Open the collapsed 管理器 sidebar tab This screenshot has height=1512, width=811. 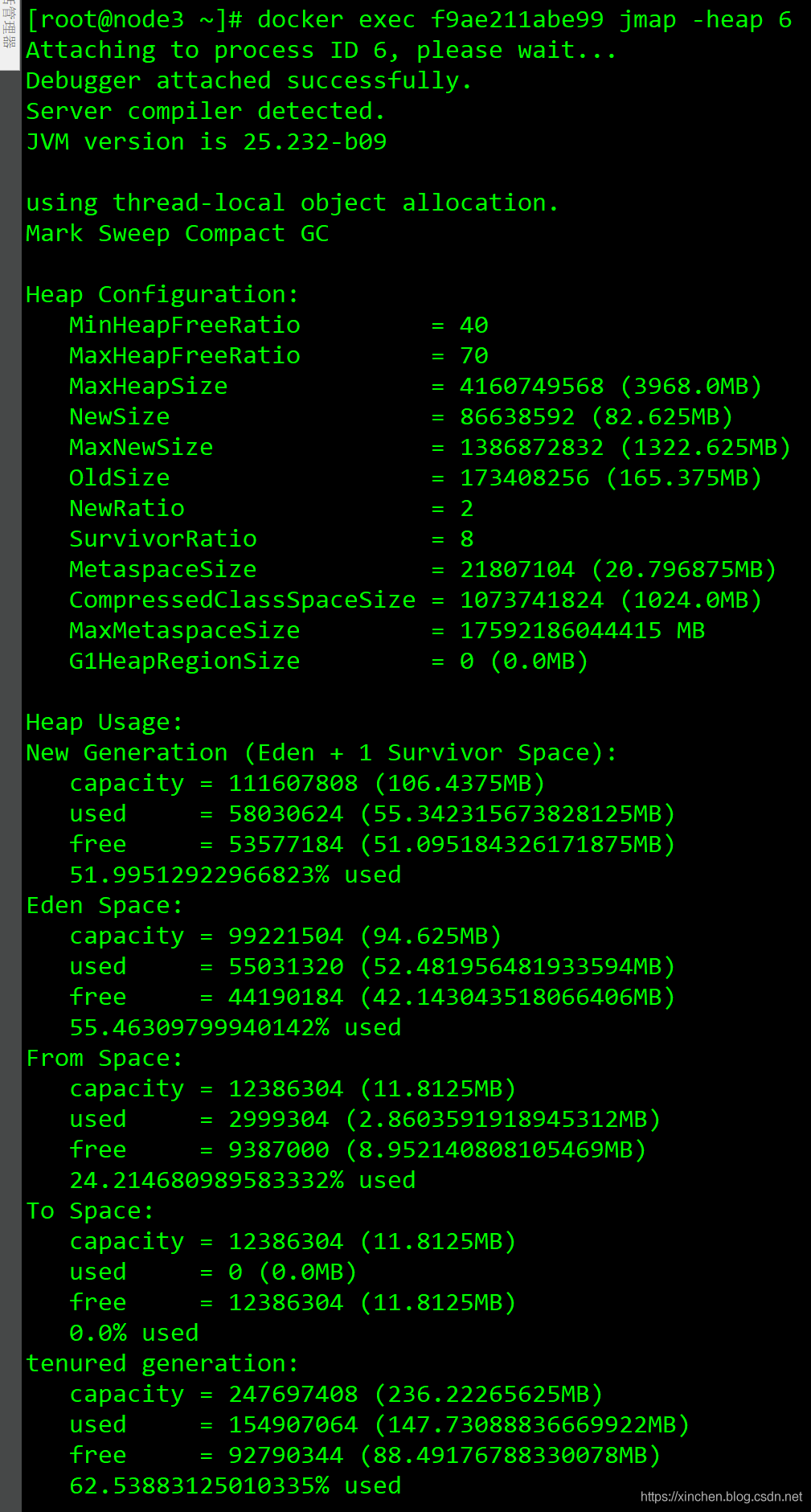click(9, 35)
